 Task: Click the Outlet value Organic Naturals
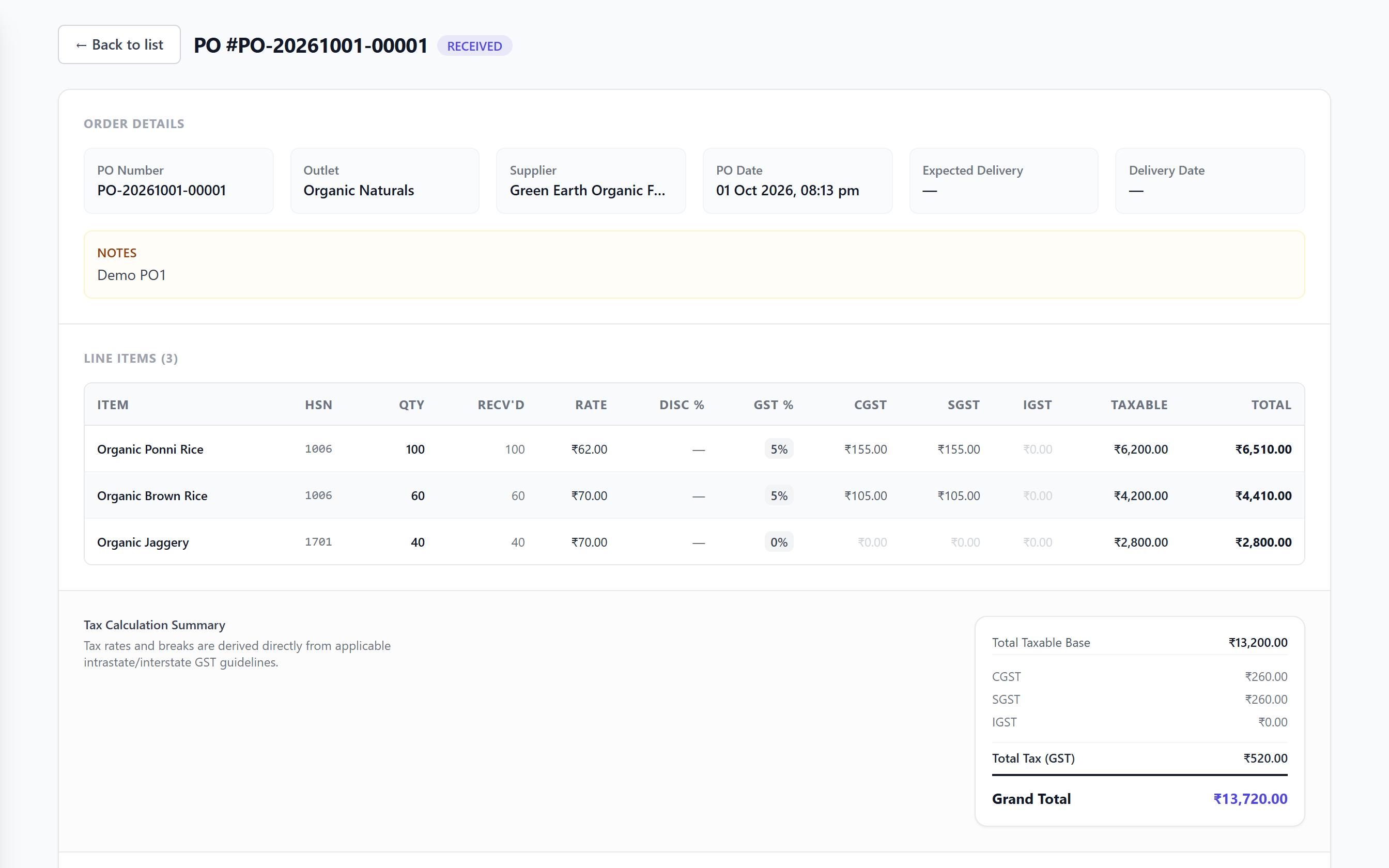tap(358, 190)
